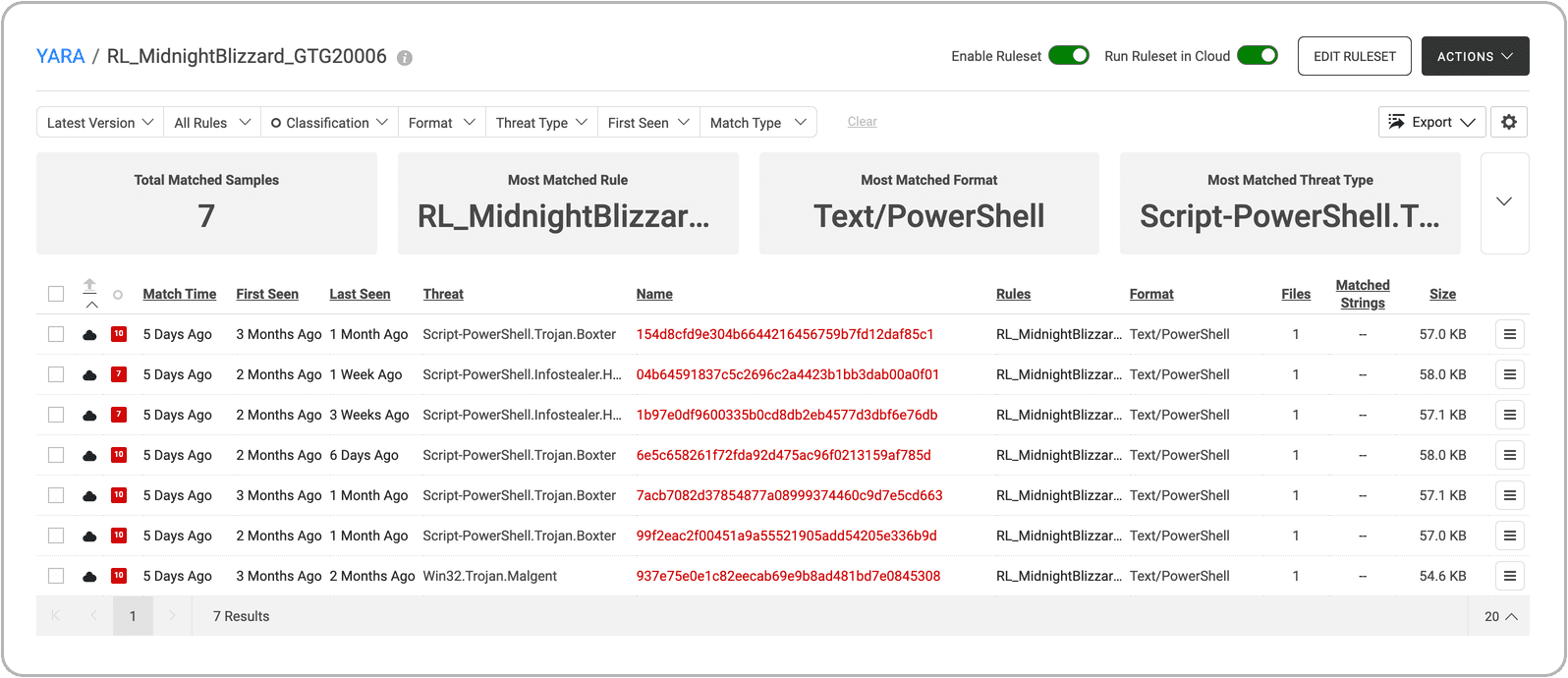Change the 20 results-per-page selector
This screenshot has height=678, width=1568.
1500,616
